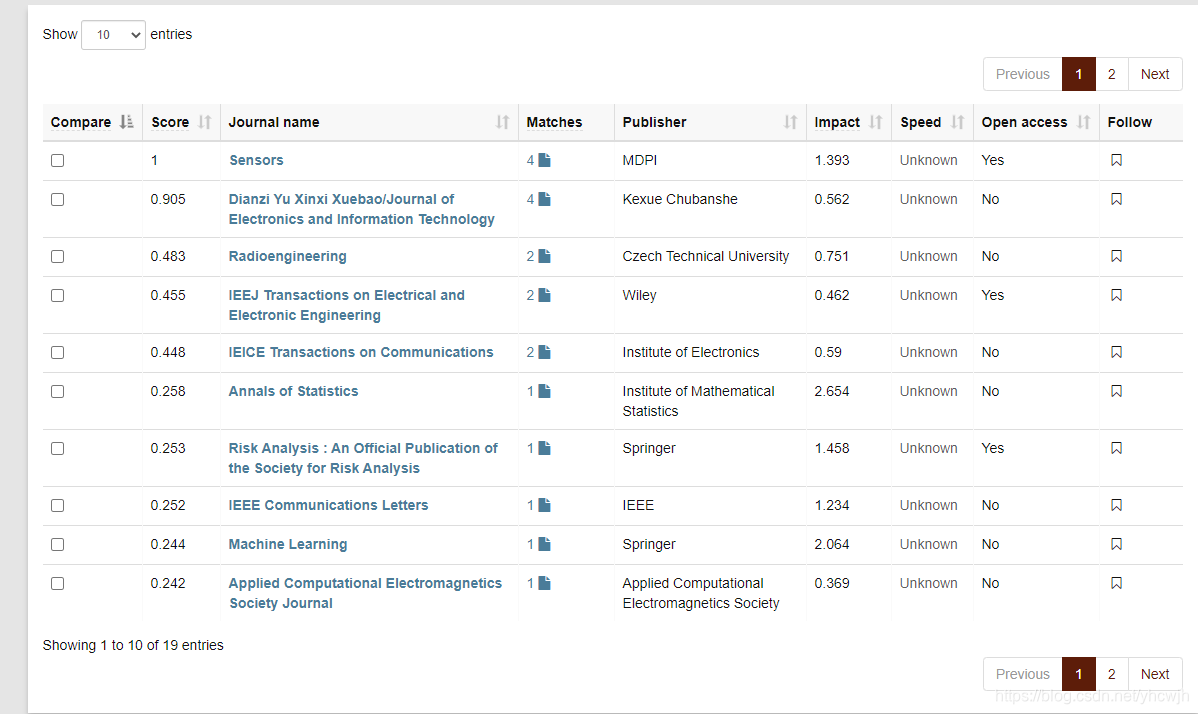View matching articles for Dianzi Yu Xinxi Xuebao
This screenshot has height=714, width=1198.
(x=544, y=199)
